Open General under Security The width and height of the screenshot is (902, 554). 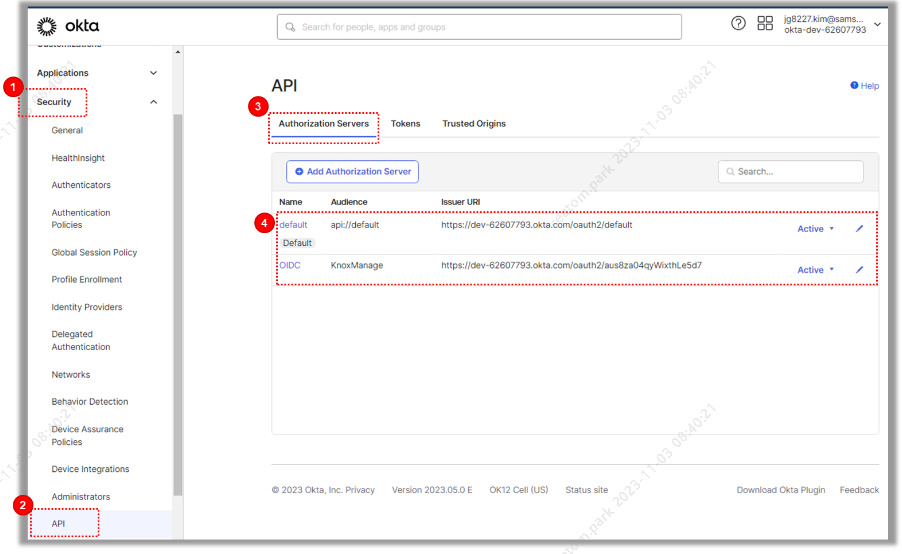(67, 131)
